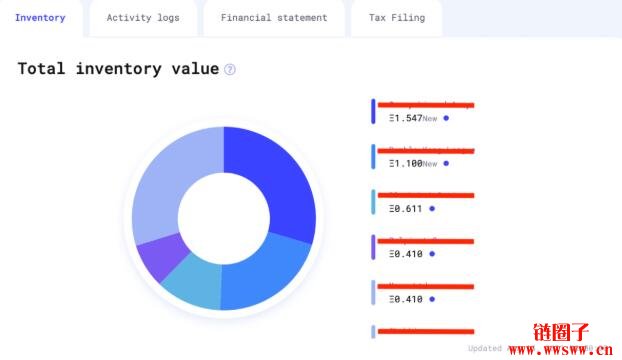Select the purple donut chart segment
The height and width of the screenshot is (360, 622).
[163, 256]
